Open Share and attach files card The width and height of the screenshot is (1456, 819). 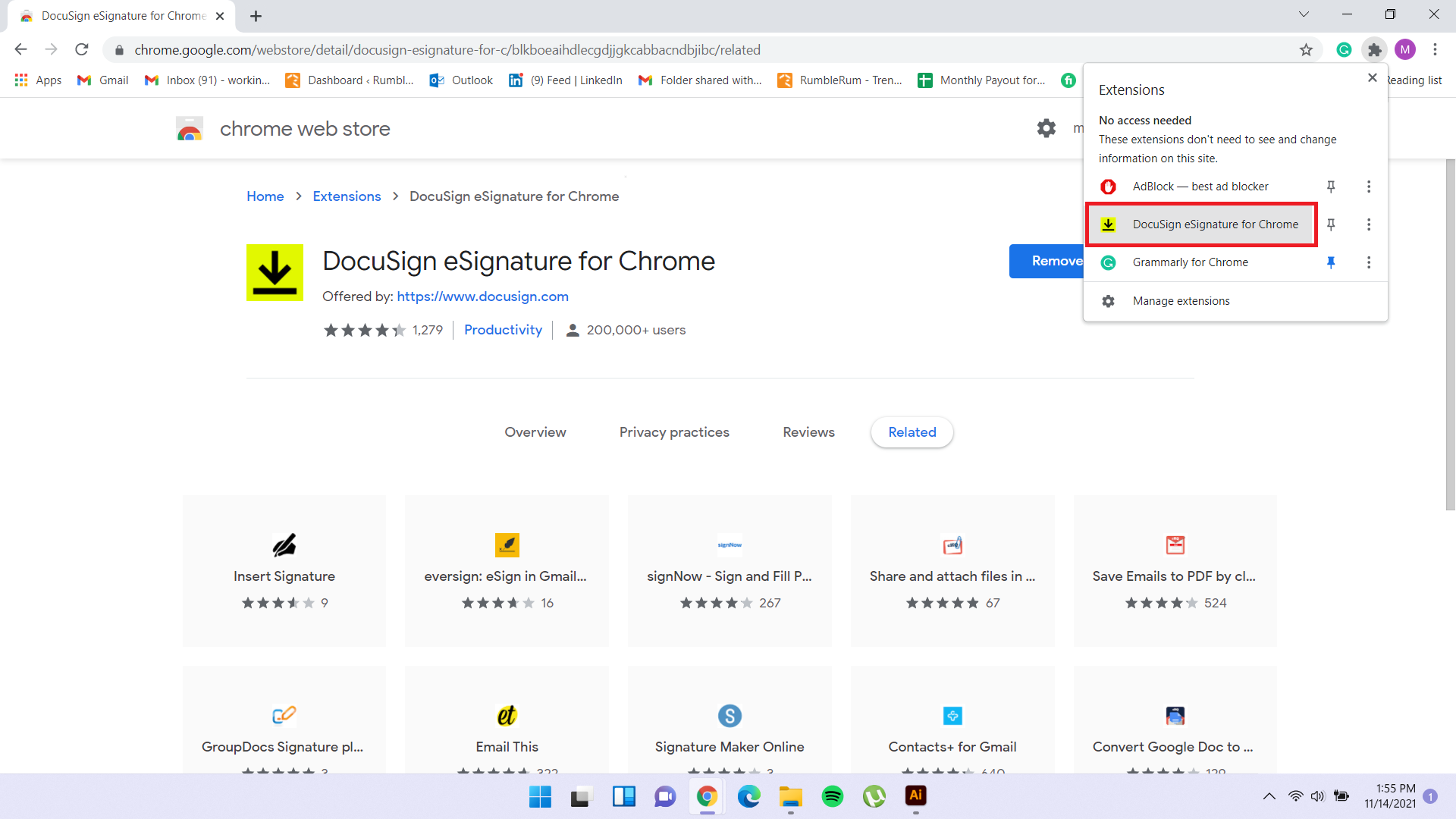952,571
